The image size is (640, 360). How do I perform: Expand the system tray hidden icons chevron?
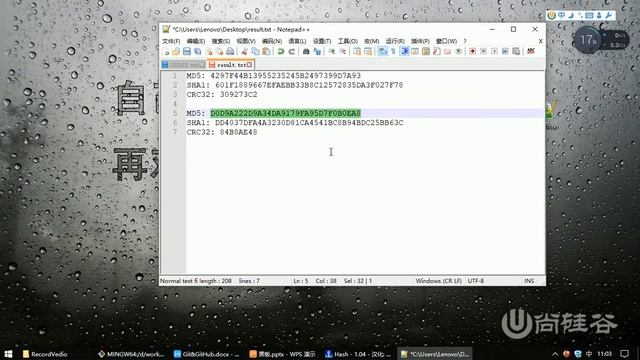tap(555, 354)
